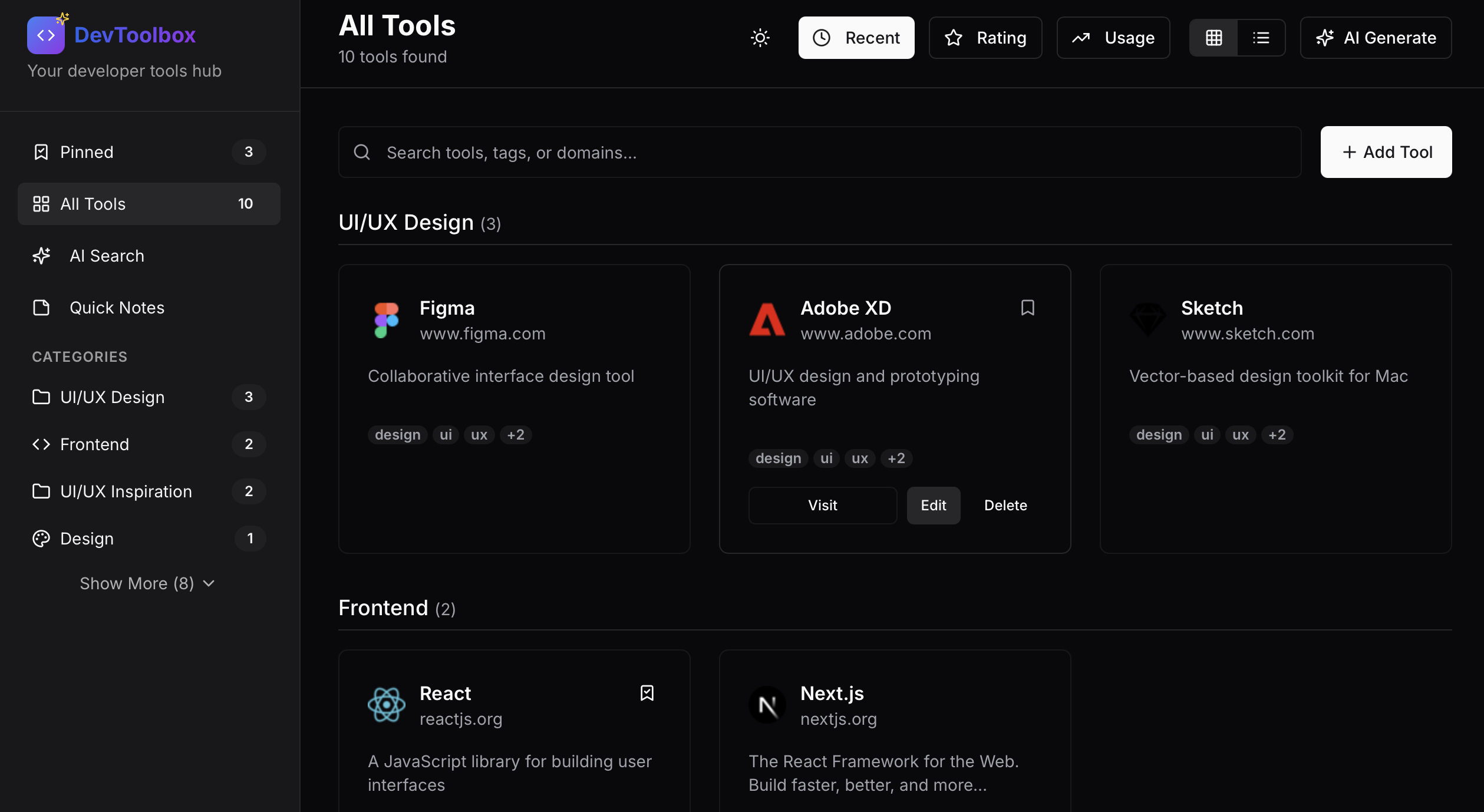
Task: Click the Figma logo icon
Action: tap(387, 320)
